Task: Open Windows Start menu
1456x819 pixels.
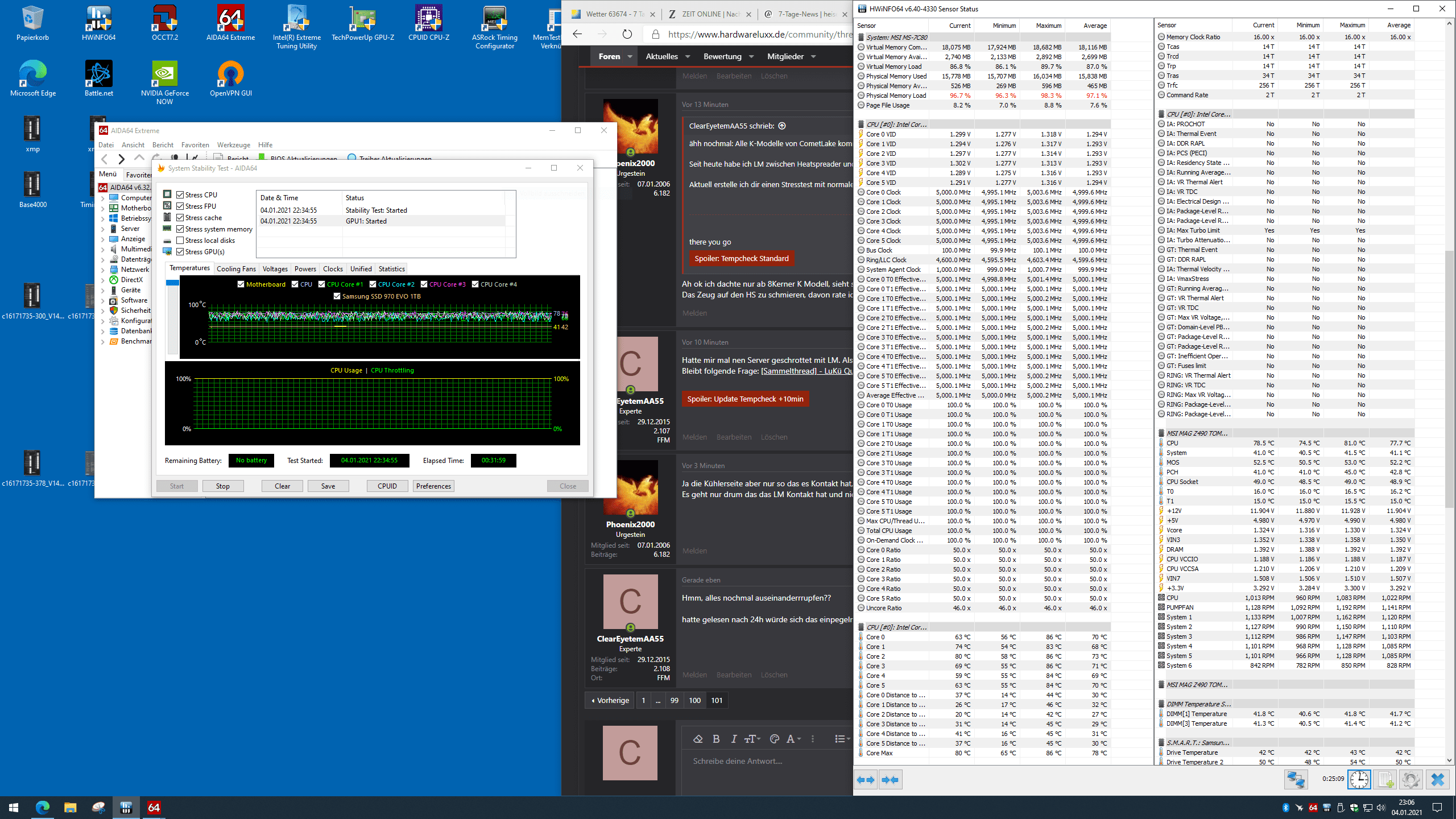Action: tap(14, 808)
